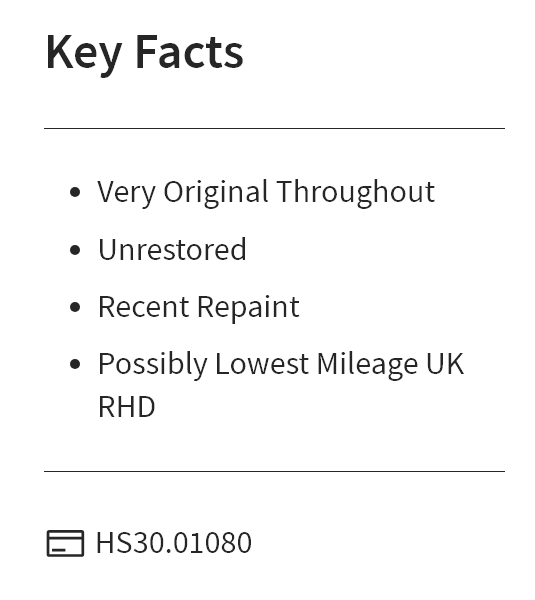Click the word Facts in the heading

[x=189, y=52]
